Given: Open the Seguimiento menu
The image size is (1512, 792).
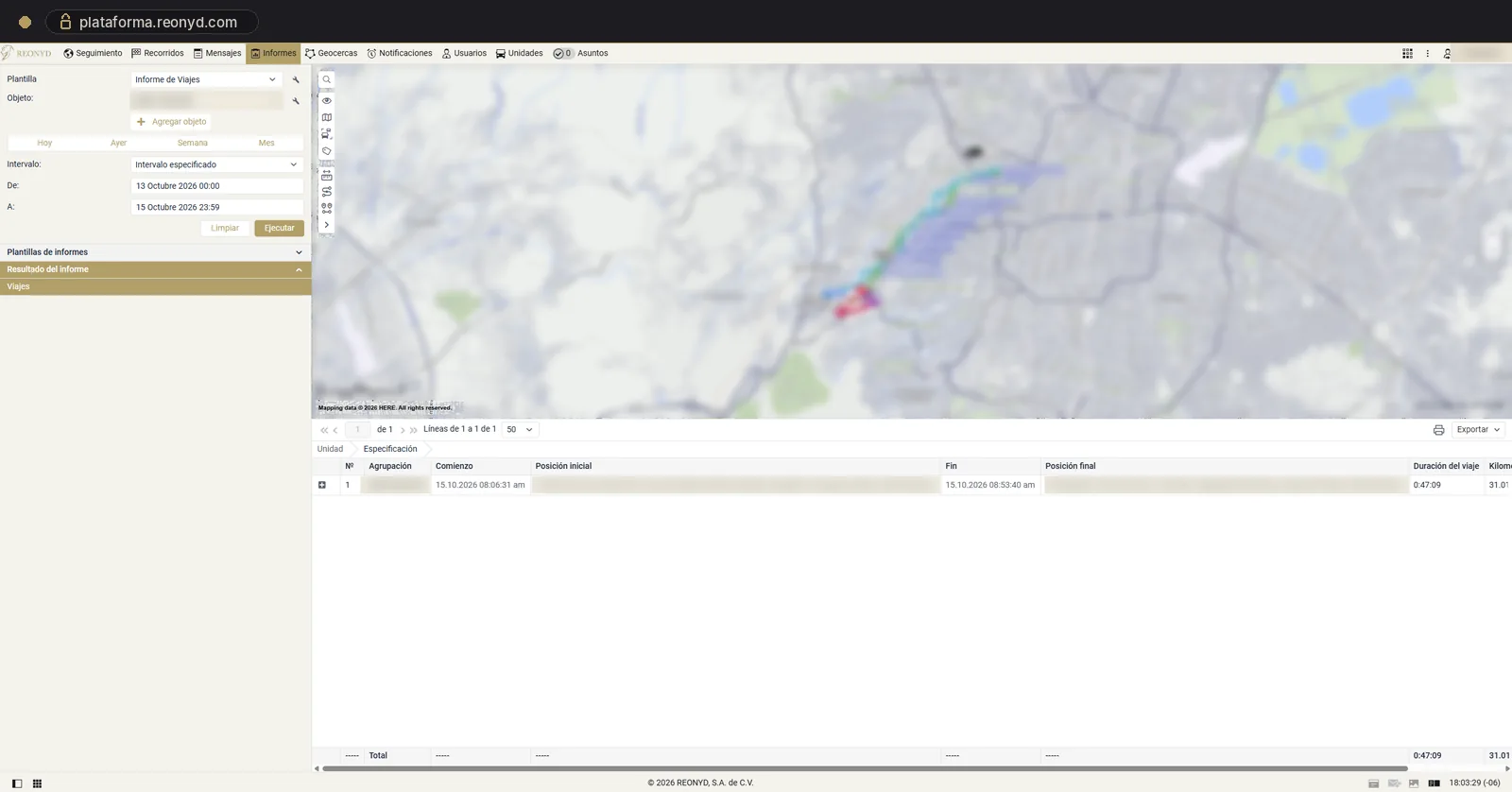Looking at the screenshot, I should point(93,53).
